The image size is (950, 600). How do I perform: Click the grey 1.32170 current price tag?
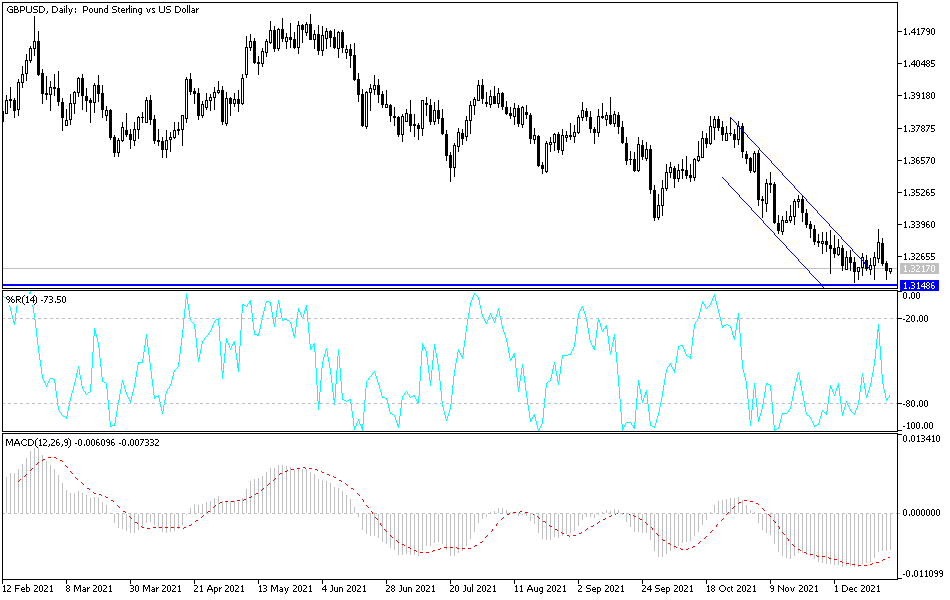[x=918, y=267]
